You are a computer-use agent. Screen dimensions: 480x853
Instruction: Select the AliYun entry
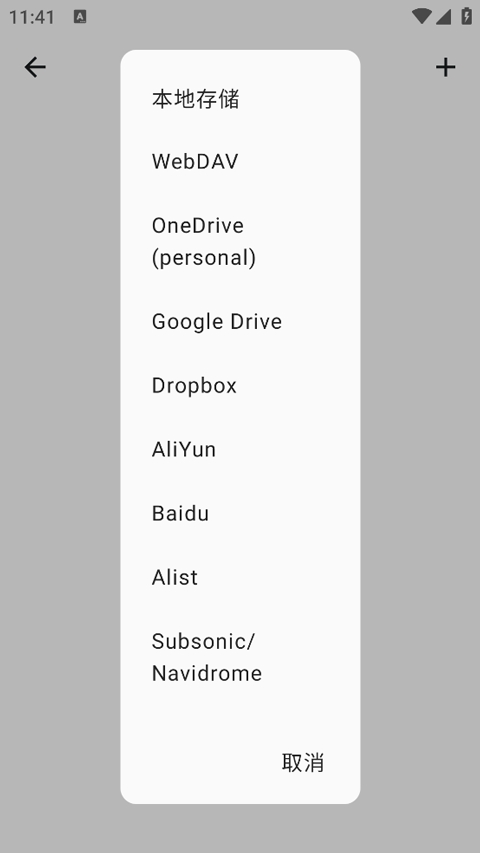[240, 449]
